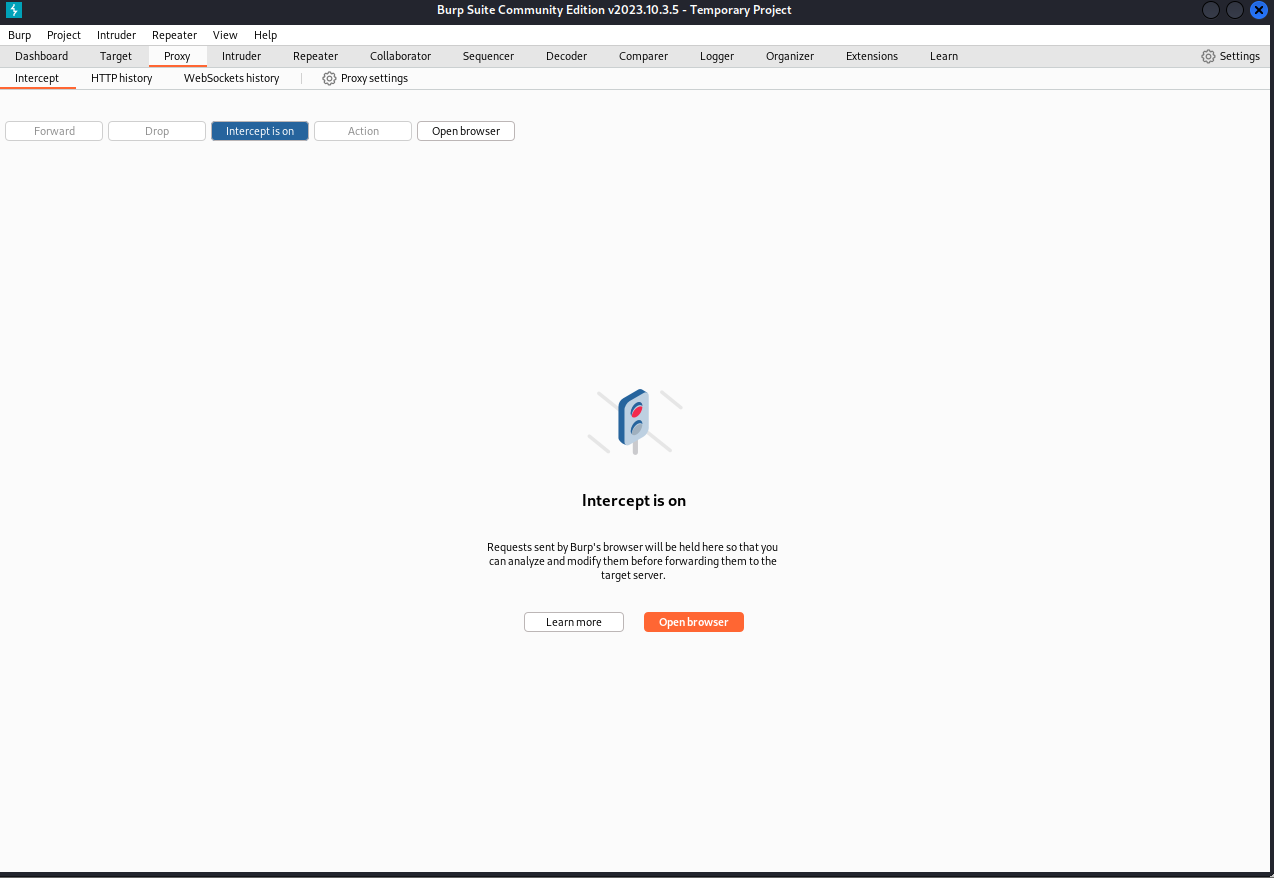Switch to the Dashboard tab
1274x878 pixels.
[x=42, y=56]
